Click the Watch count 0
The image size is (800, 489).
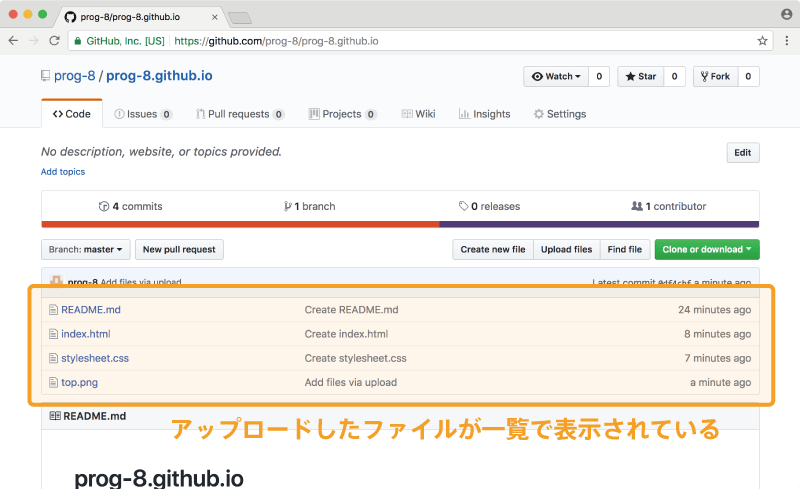tap(599, 77)
